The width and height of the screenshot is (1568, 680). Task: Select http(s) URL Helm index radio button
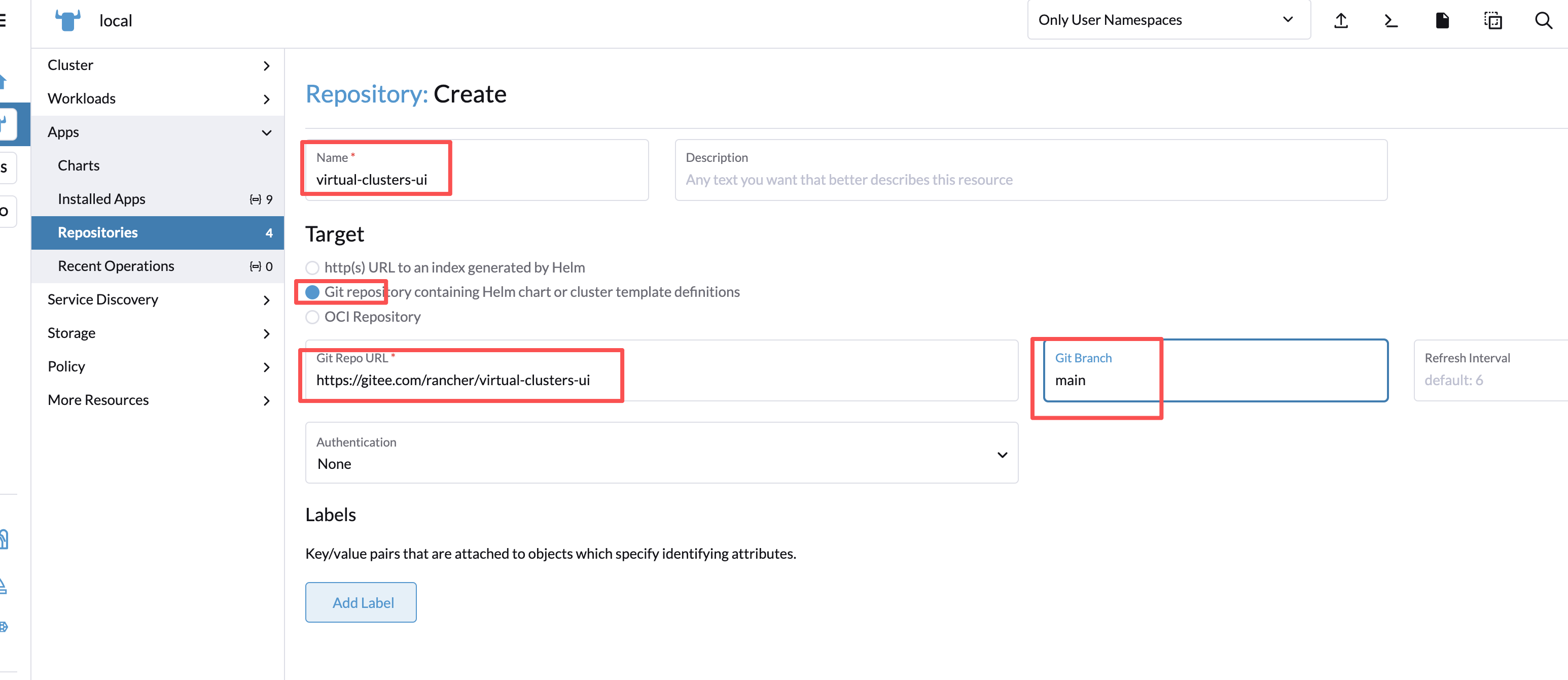(x=312, y=267)
